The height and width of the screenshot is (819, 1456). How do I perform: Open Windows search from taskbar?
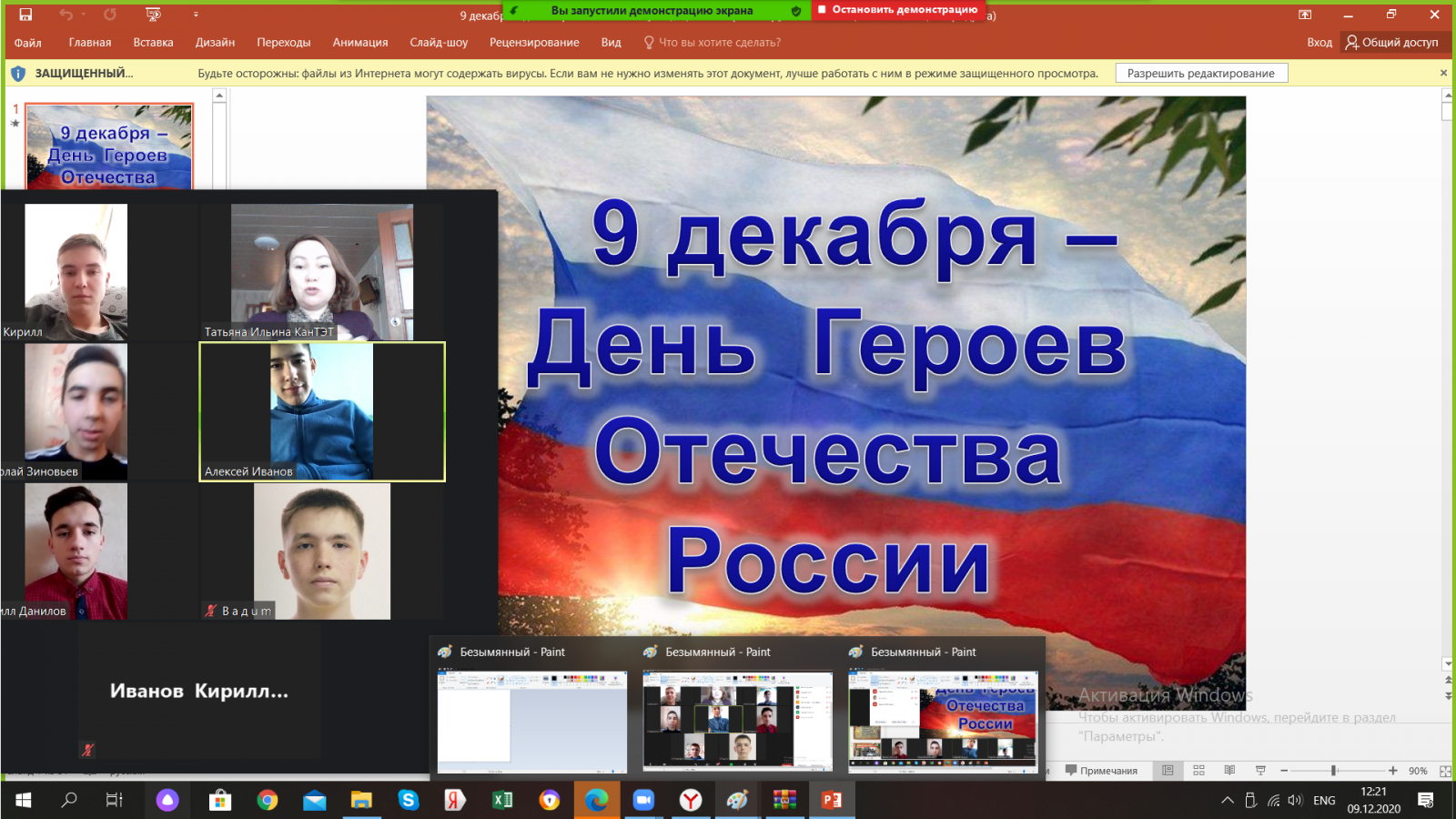[69, 800]
